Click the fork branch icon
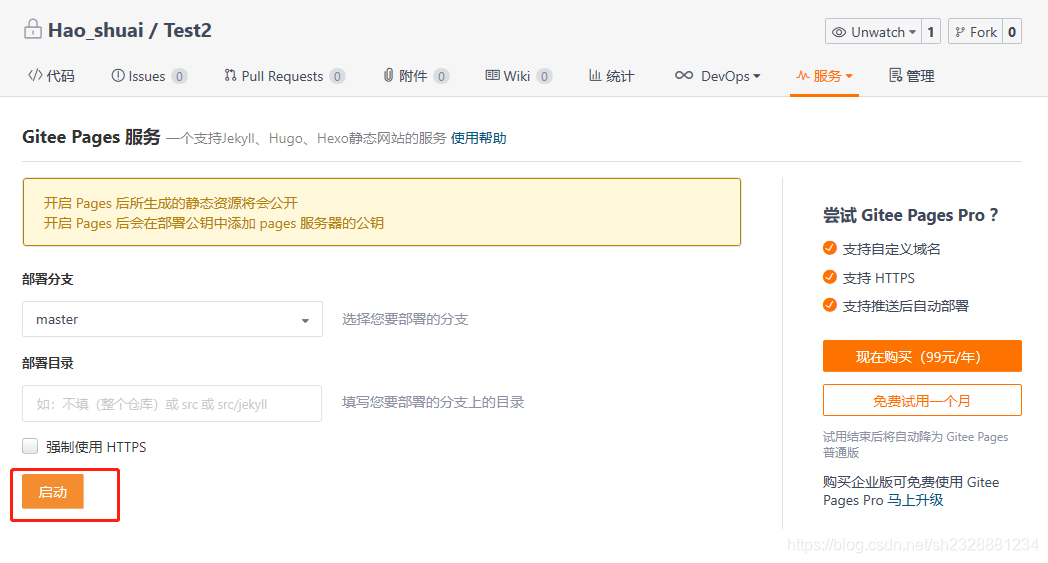The image size is (1048, 563). [x=960, y=32]
